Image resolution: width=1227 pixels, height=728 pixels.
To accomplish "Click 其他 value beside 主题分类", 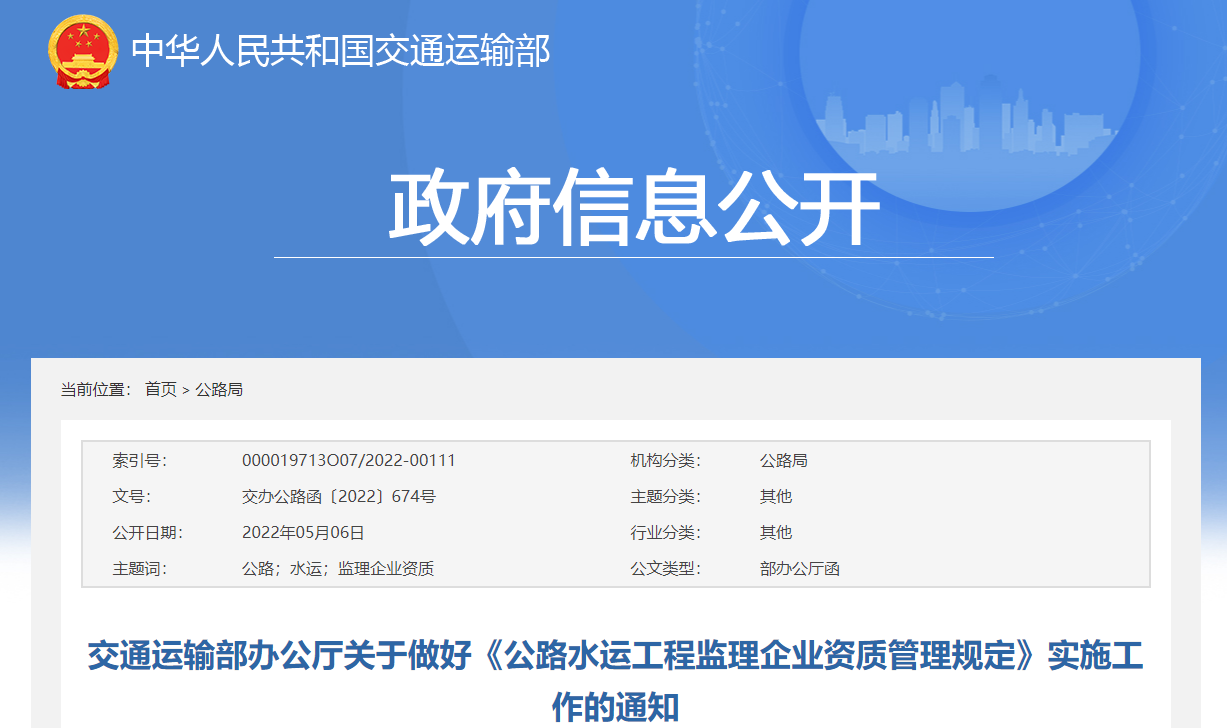I will (x=775, y=497).
